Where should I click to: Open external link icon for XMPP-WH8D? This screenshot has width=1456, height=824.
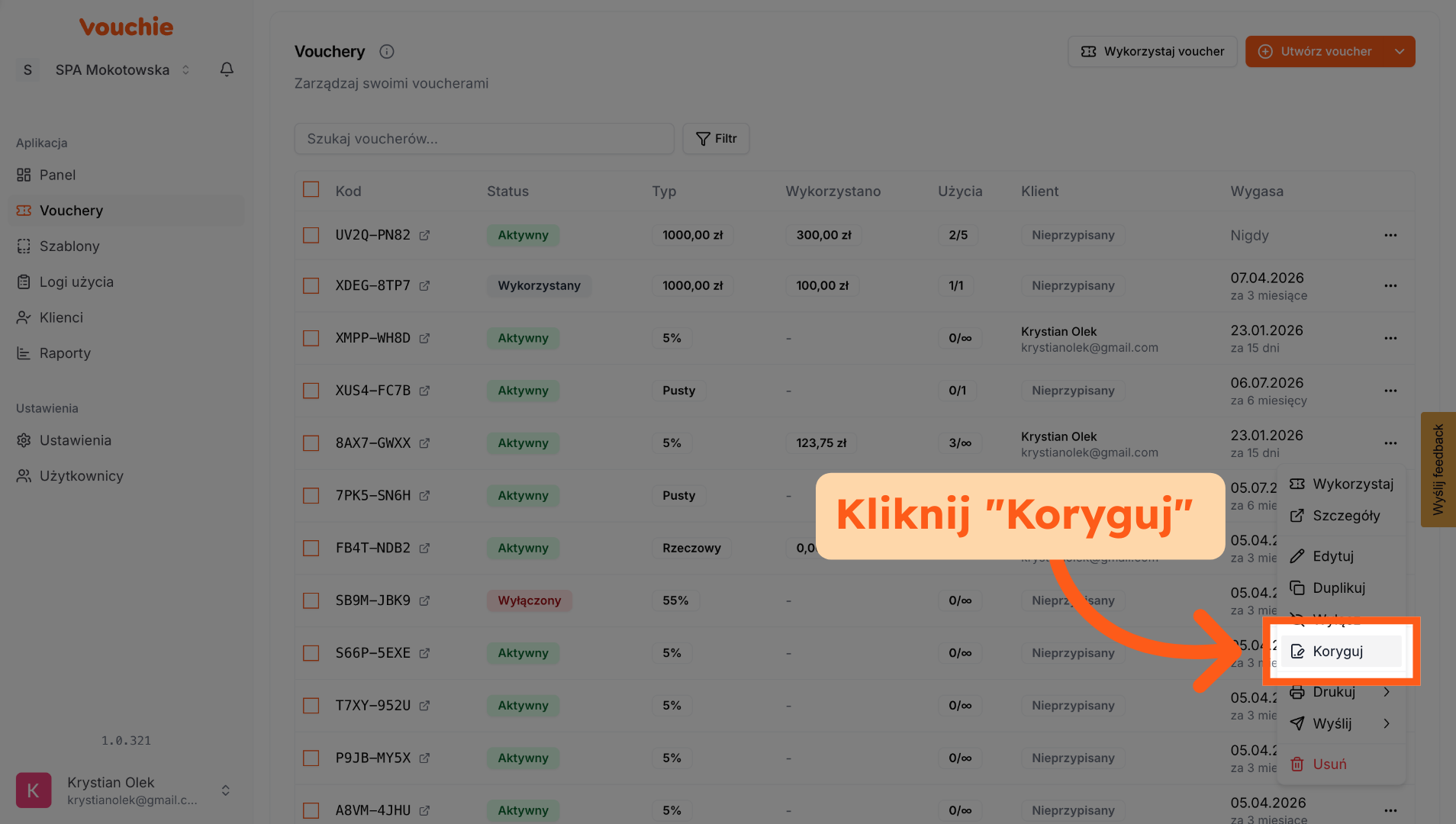pyautogui.click(x=424, y=339)
